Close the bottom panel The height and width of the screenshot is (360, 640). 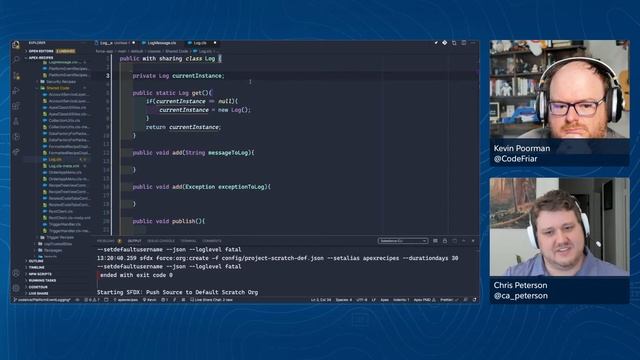tap(473, 241)
